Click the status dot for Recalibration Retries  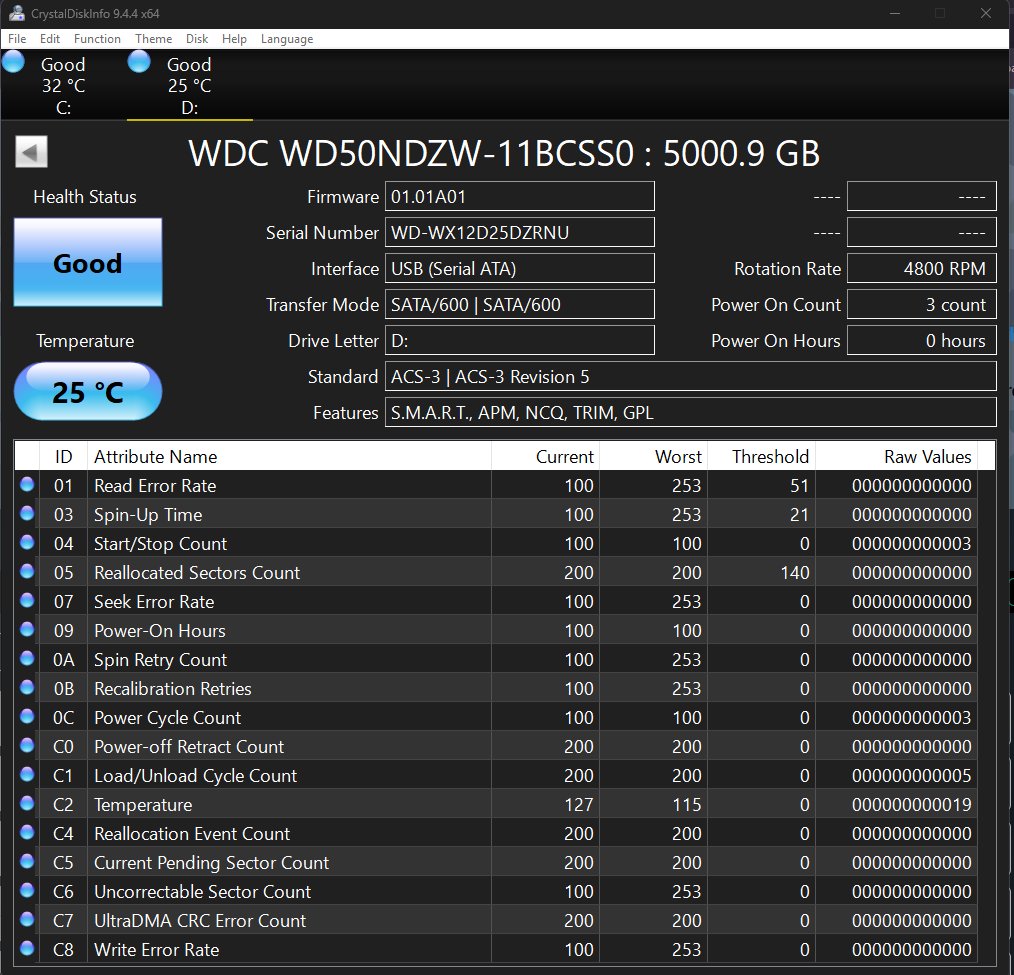(x=27, y=687)
